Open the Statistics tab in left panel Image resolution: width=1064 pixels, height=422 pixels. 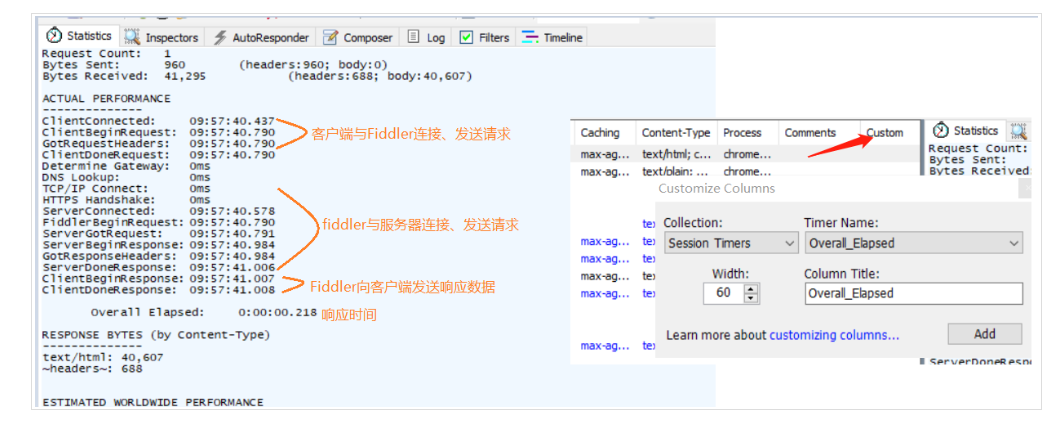[x=79, y=37]
